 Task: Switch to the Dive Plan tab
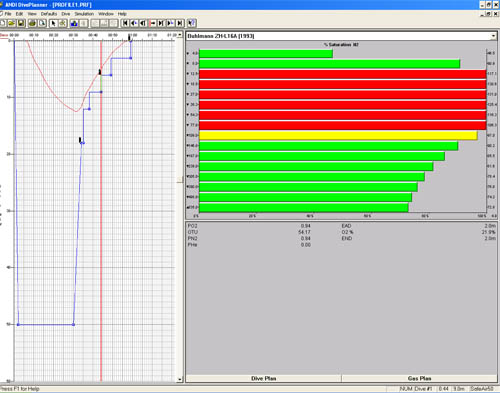[x=263, y=378]
